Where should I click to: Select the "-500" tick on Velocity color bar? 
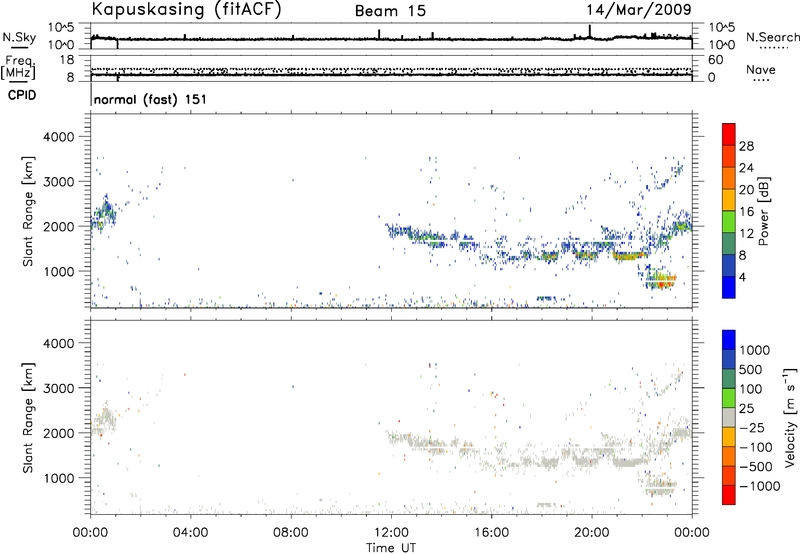(756, 466)
